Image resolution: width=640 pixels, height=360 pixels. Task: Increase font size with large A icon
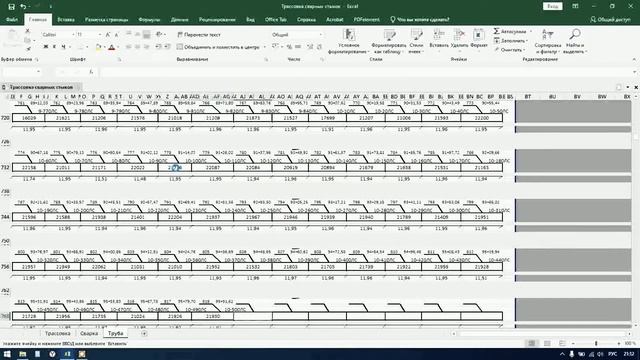coord(108,35)
